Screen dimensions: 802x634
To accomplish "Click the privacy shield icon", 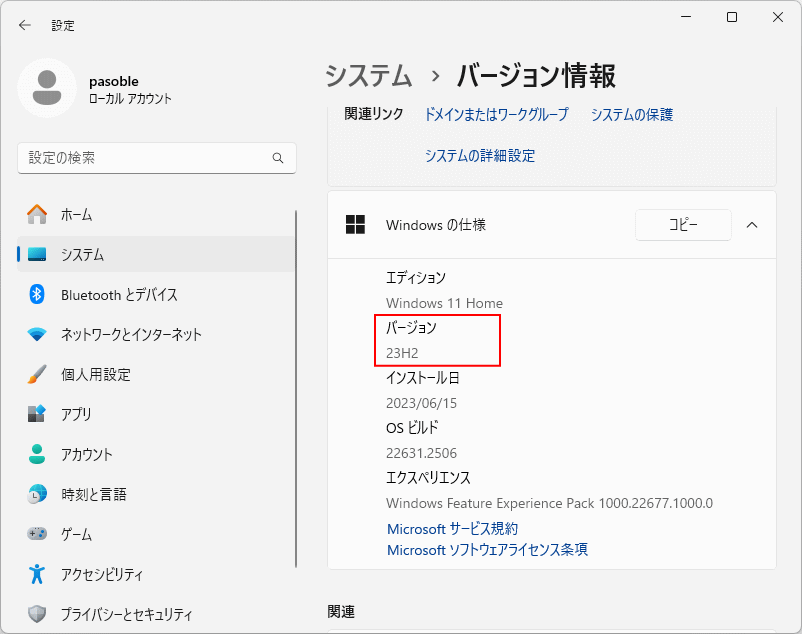I will tap(37, 614).
